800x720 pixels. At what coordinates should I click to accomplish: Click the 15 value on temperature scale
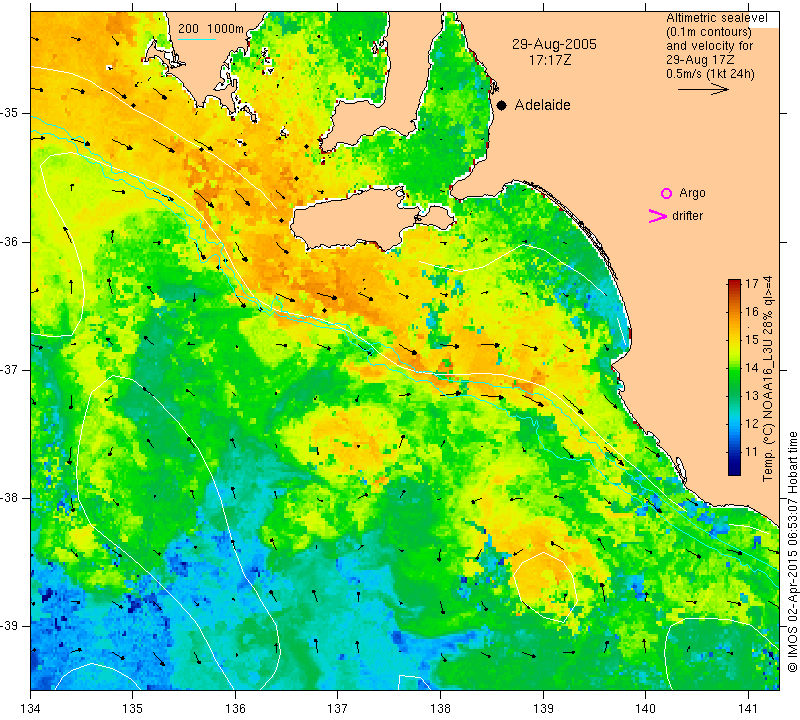[752, 340]
